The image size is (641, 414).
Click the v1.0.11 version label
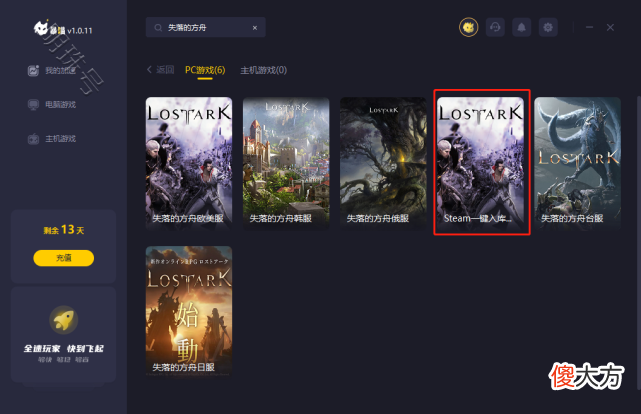80,31
